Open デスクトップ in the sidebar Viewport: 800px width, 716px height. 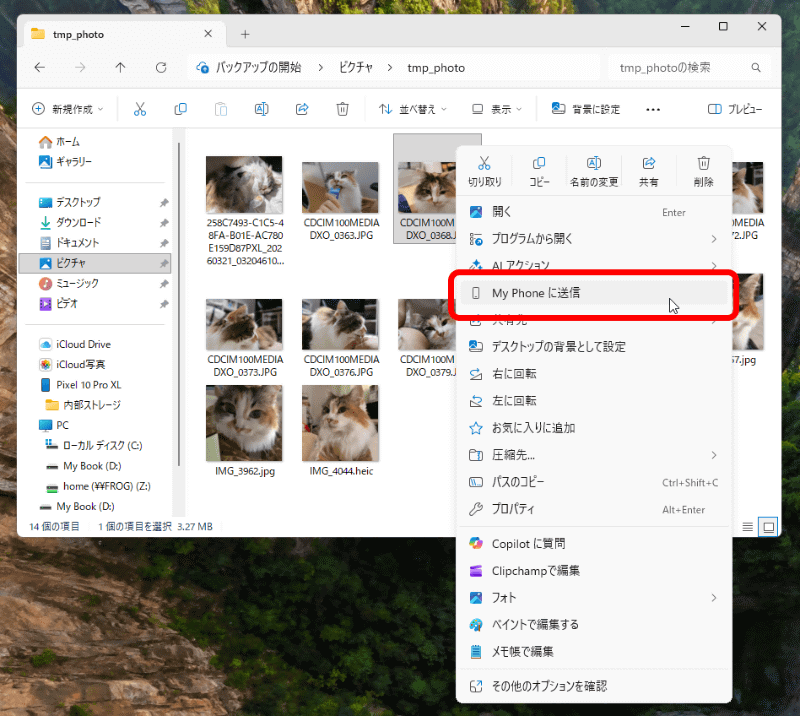95,203
